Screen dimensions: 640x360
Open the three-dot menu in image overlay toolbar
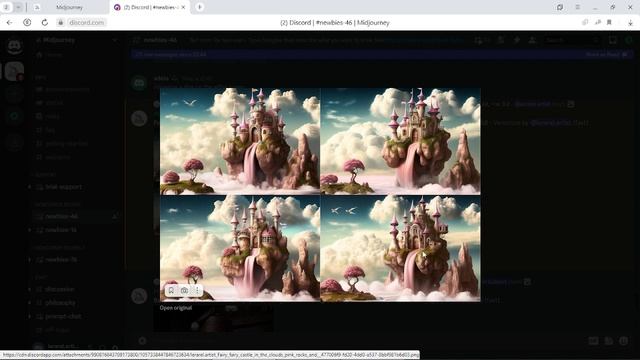click(x=197, y=290)
